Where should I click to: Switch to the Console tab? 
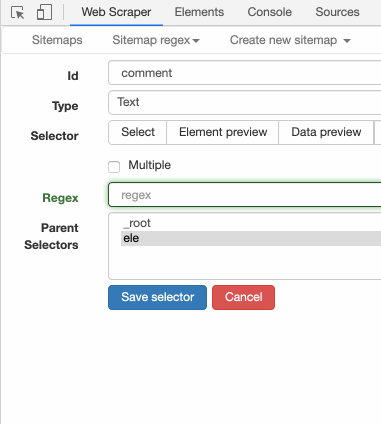point(269,12)
